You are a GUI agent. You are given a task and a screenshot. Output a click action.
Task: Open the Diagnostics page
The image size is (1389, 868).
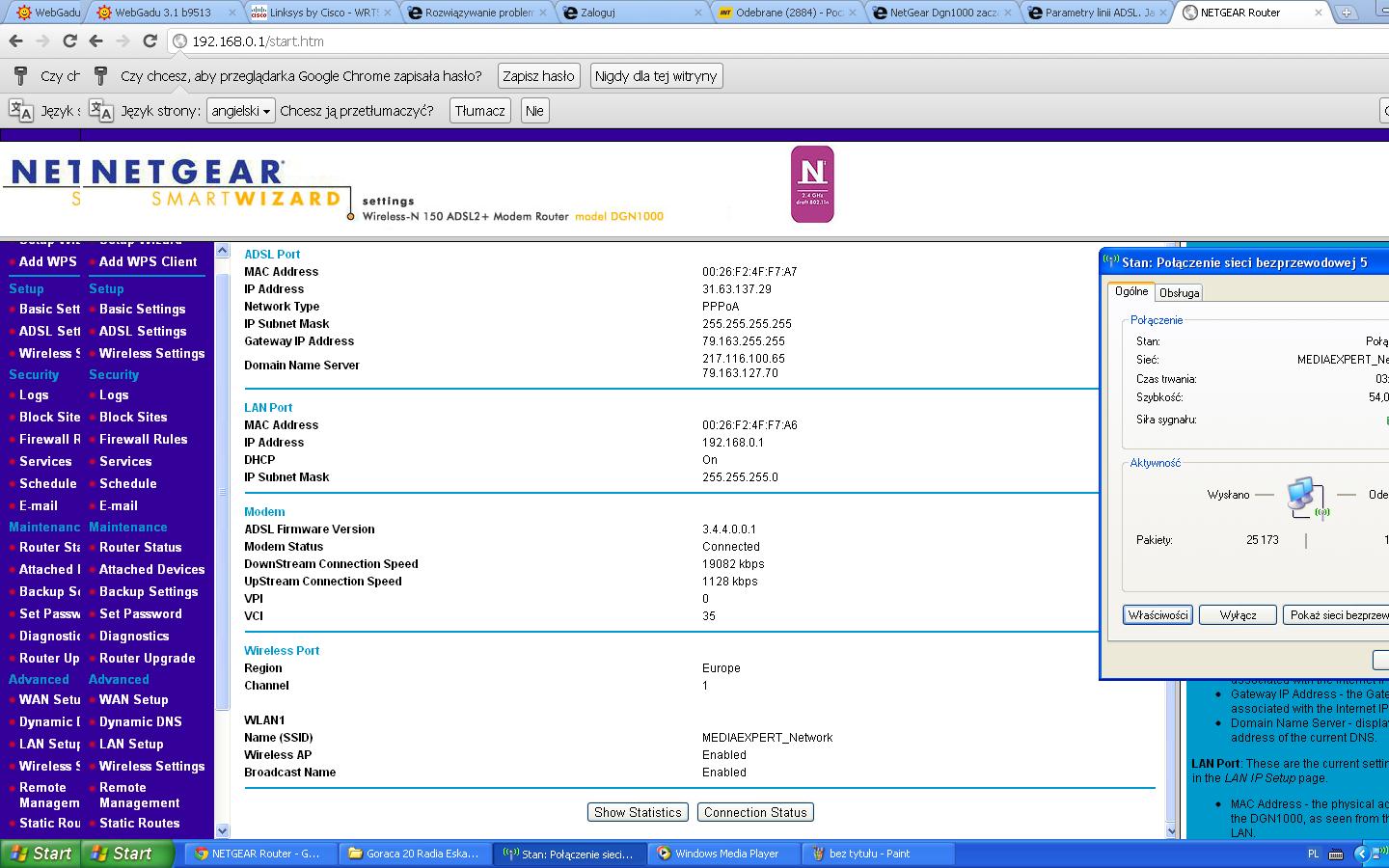[x=134, y=636]
